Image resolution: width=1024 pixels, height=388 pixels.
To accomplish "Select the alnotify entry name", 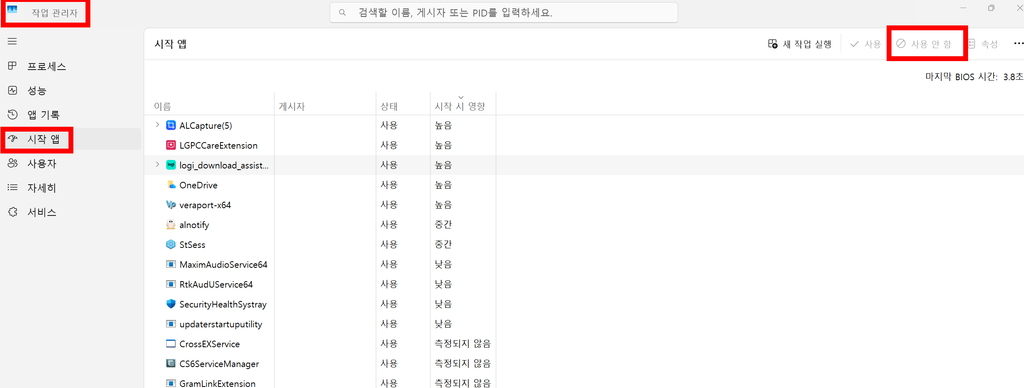I will point(194,225).
